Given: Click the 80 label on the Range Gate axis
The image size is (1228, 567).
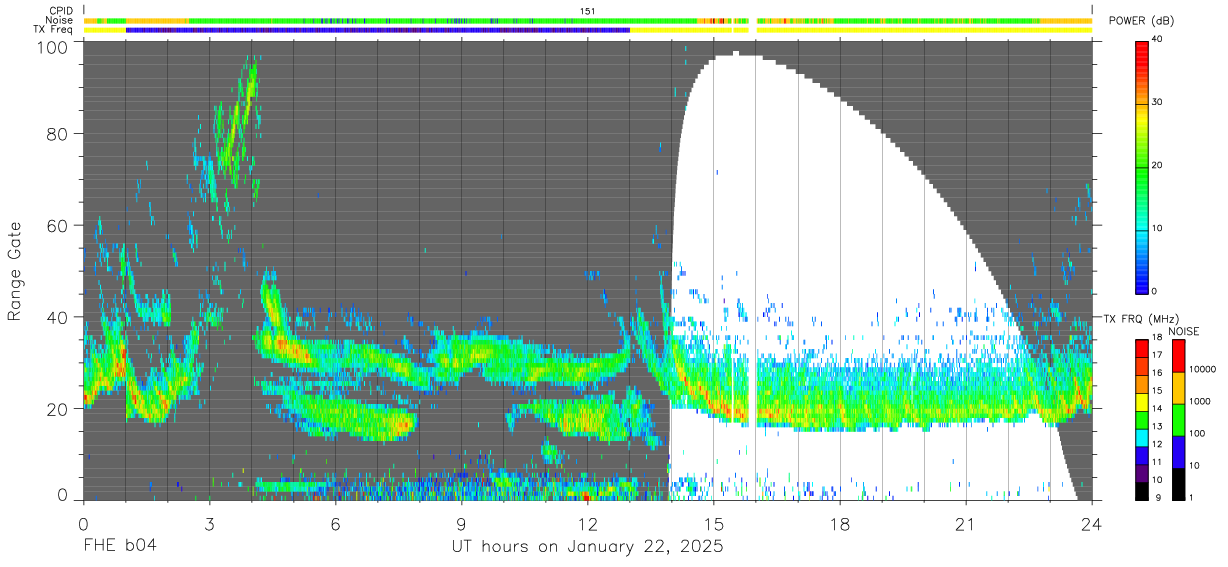Looking at the screenshot, I should [x=58, y=134].
